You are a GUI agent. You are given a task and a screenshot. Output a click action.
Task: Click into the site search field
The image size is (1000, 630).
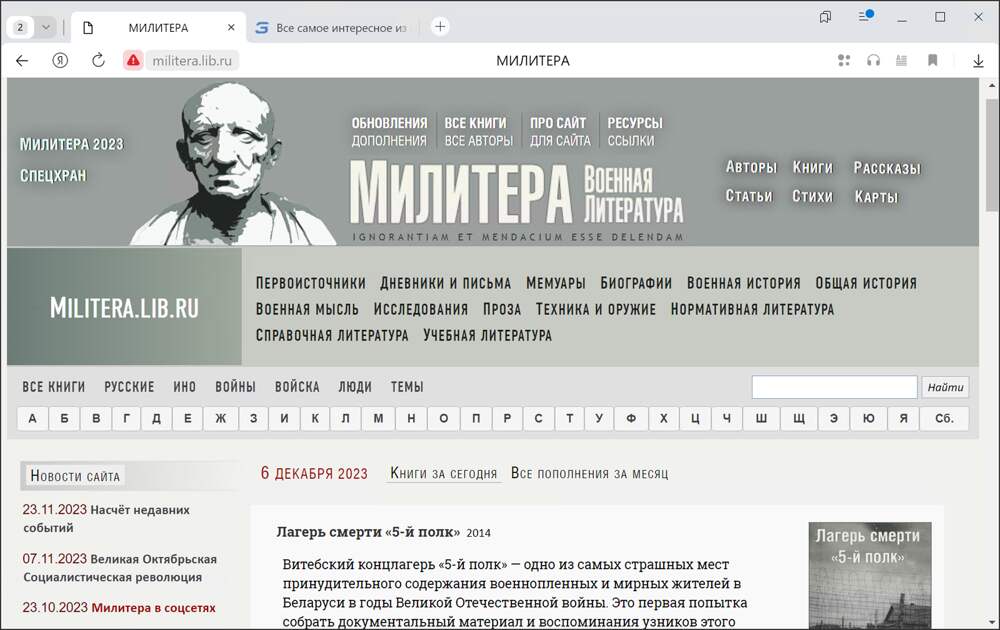pos(834,387)
